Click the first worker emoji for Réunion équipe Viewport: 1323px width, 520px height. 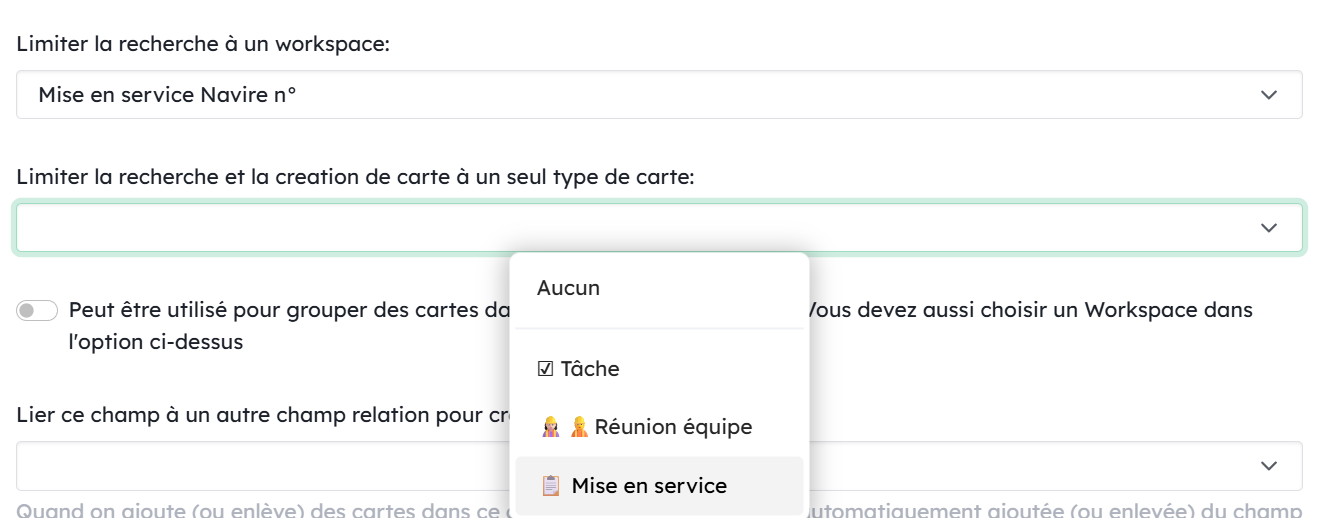(x=549, y=428)
